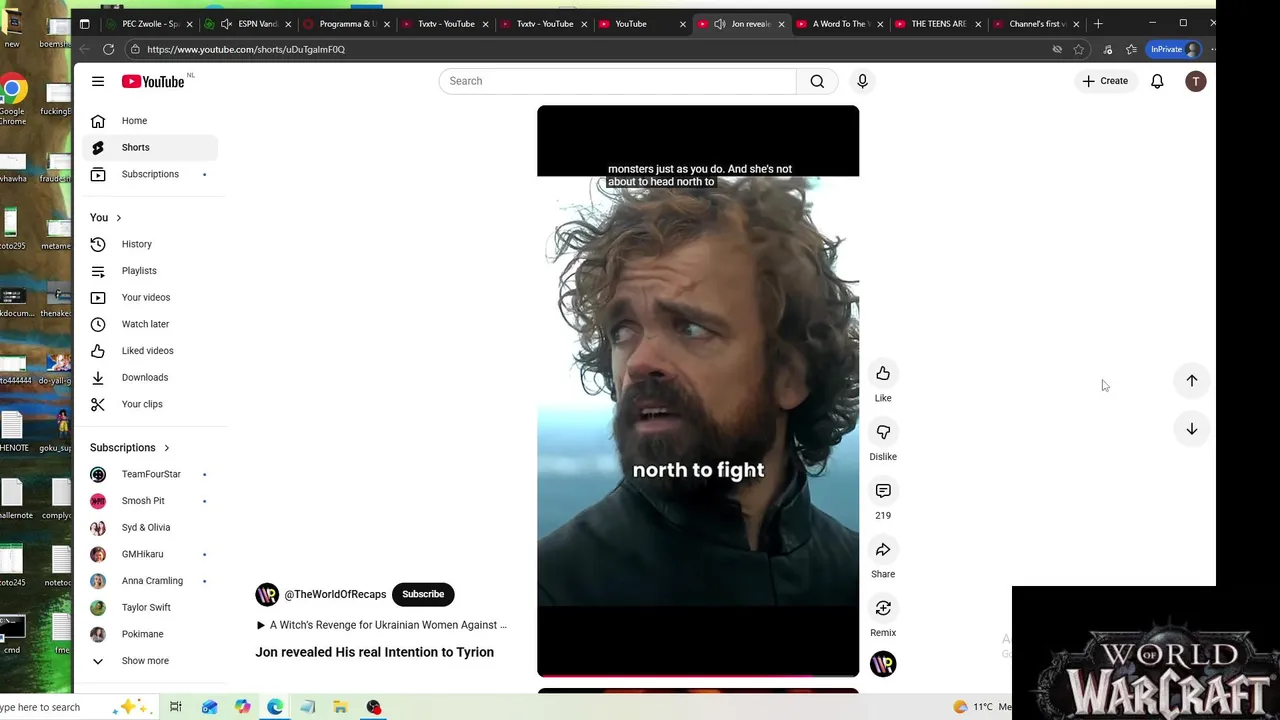This screenshot has height=720, width=1280.
Task: Open the cmd desktop shortcut
Action: pyautogui.click(x=11, y=634)
